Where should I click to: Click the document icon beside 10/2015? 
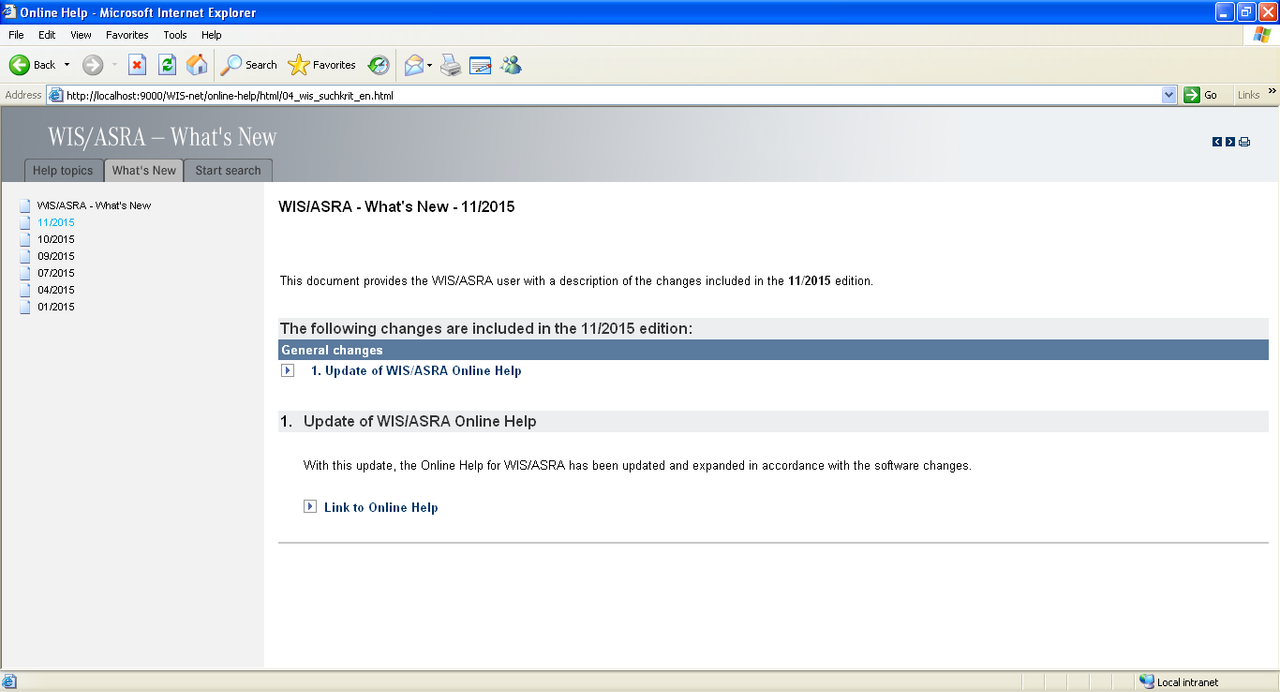pyautogui.click(x=25, y=239)
